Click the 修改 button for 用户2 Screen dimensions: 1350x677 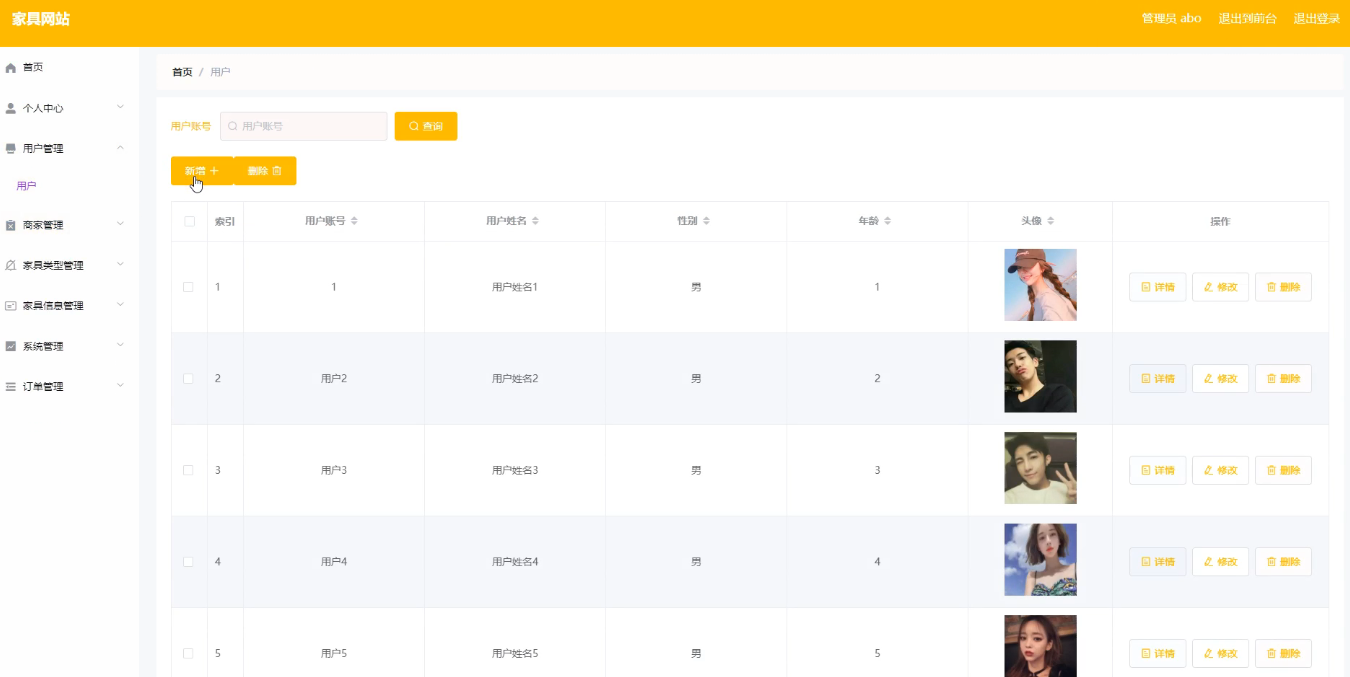1220,379
